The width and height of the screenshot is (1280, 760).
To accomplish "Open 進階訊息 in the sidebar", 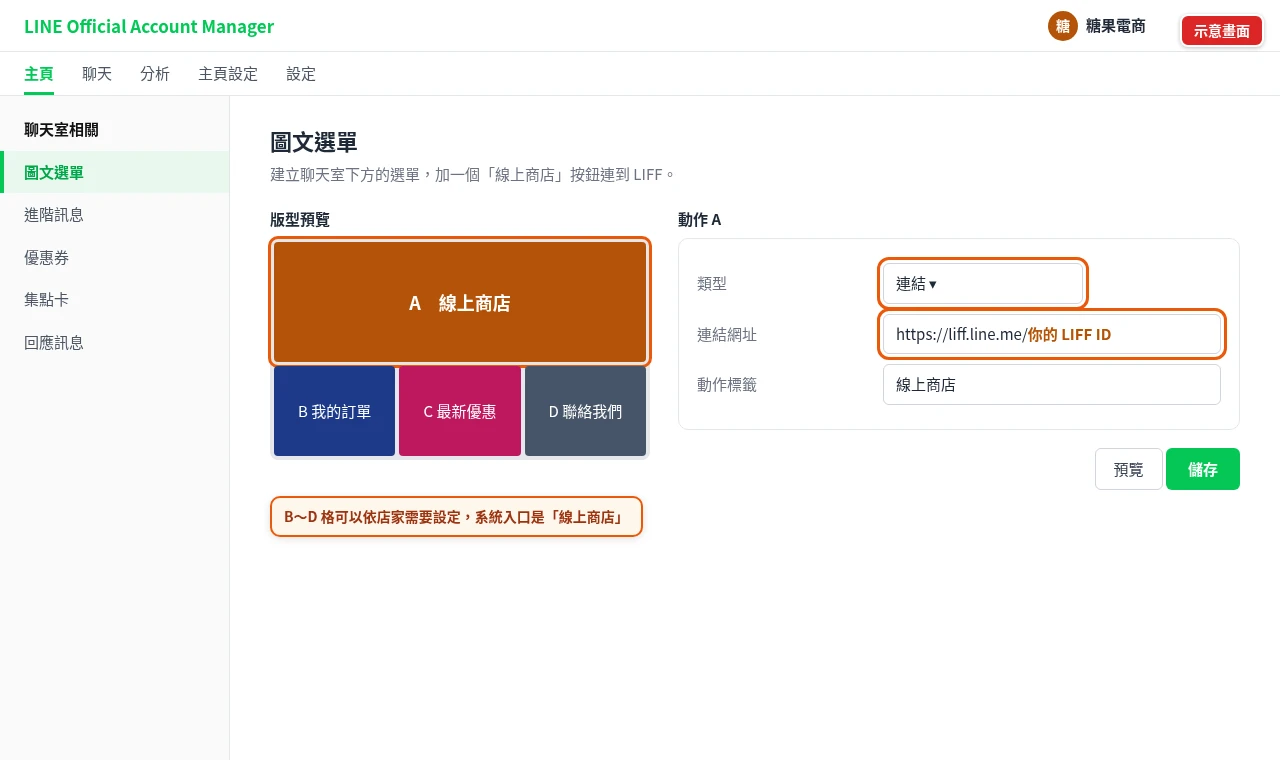I will tap(115, 214).
